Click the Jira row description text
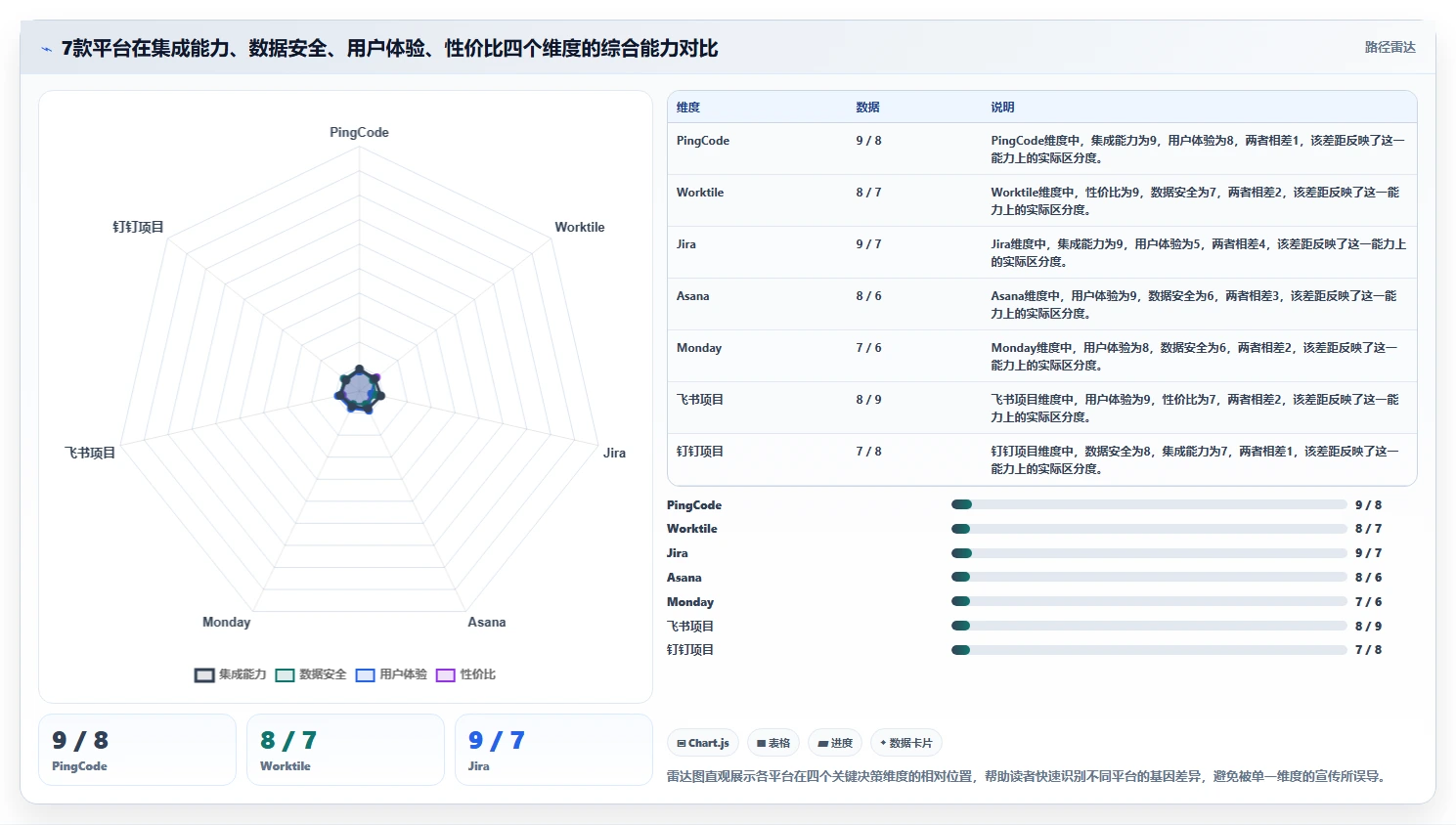The width and height of the screenshot is (1456, 825). [x=1198, y=252]
